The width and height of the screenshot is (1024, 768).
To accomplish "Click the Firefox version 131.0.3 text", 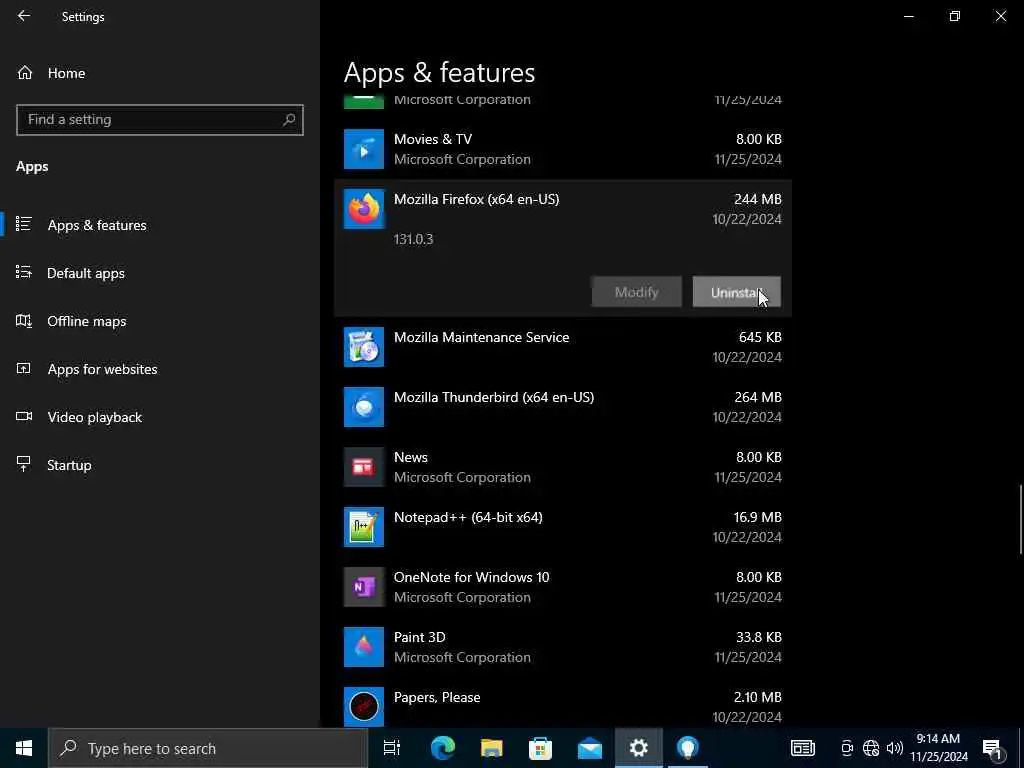I will coord(413,239).
